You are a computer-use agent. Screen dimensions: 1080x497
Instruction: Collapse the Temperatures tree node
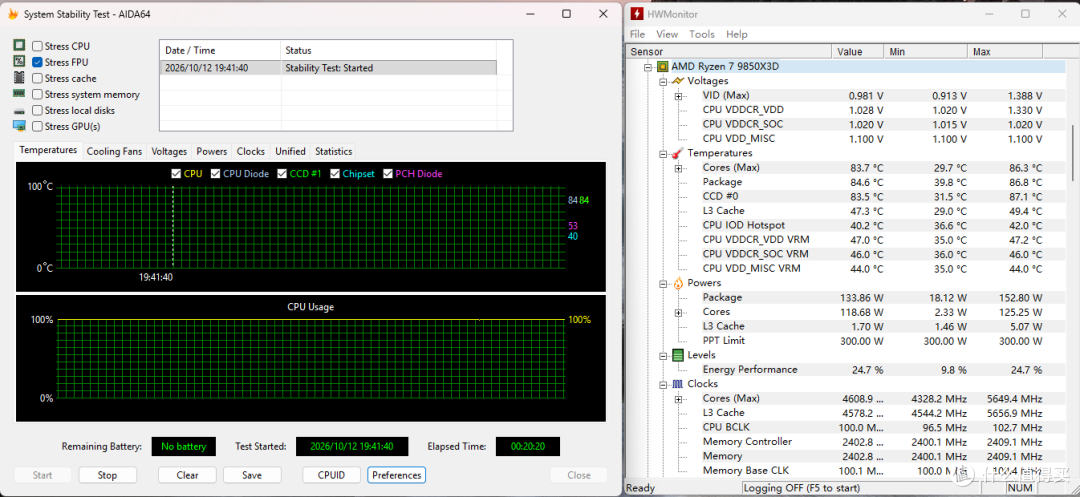point(663,153)
